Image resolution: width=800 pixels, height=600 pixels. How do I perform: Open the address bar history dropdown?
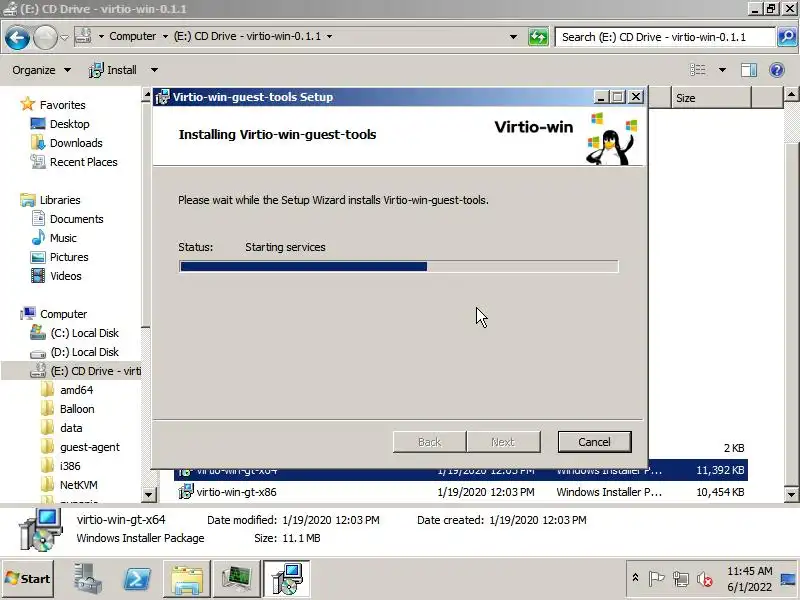point(513,37)
